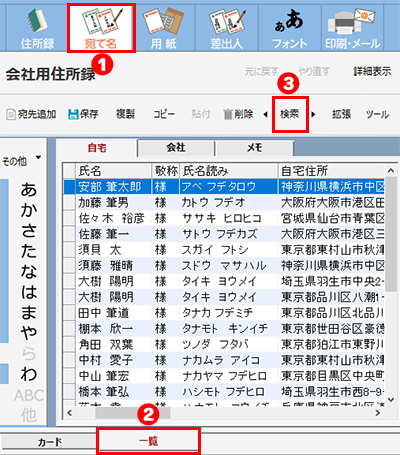400x455 pixels.
Task: Jump to か row in kana index
Action: pyautogui.click(x=29, y=210)
